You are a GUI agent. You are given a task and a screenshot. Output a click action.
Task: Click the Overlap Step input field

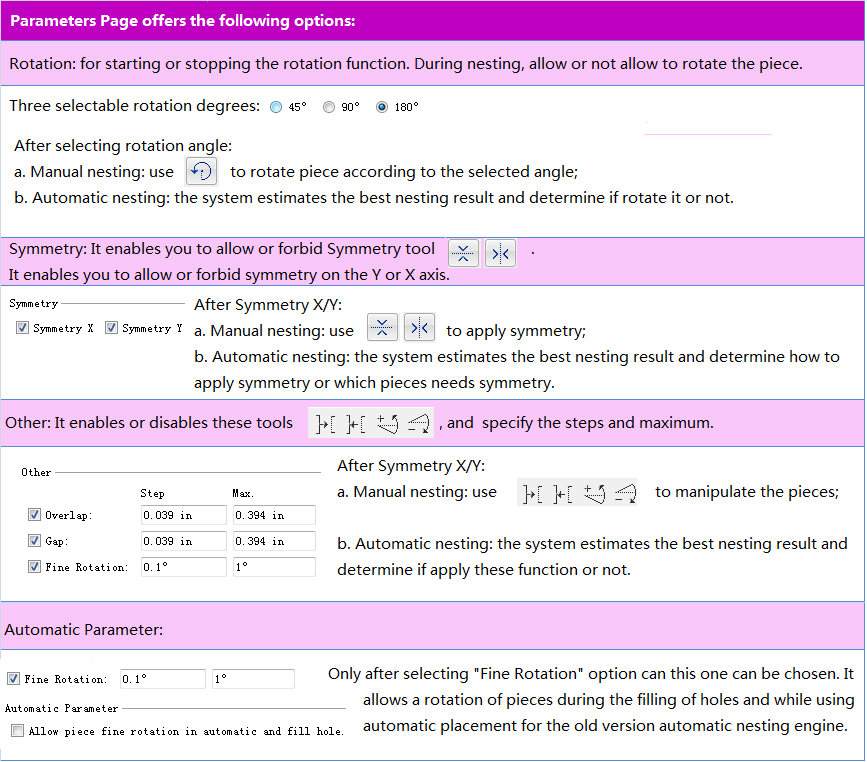(x=184, y=515)
